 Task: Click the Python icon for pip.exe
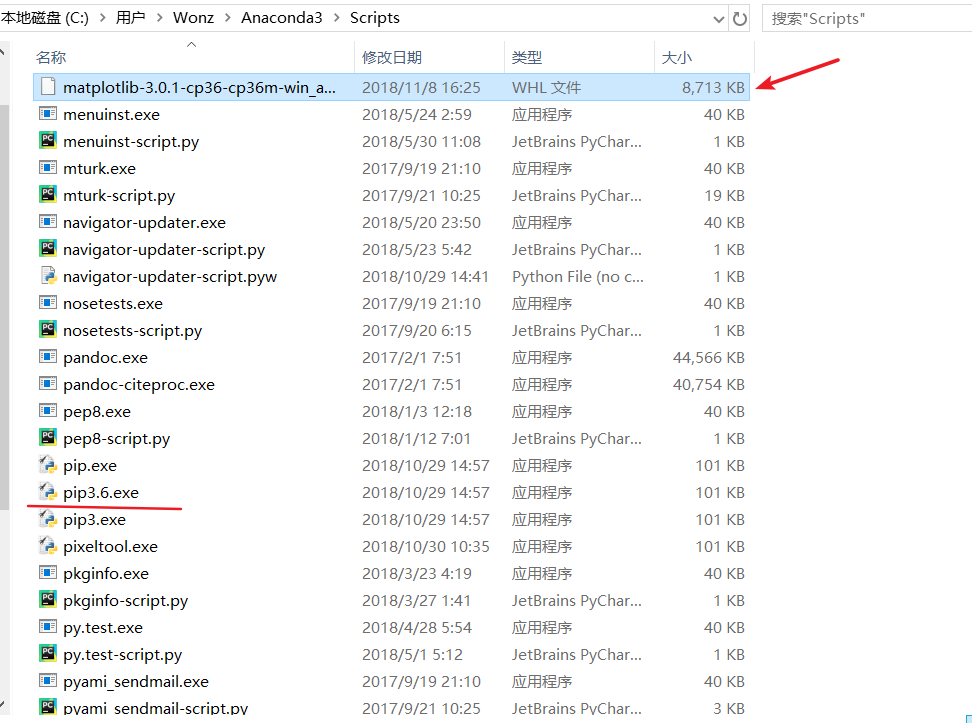48,465
